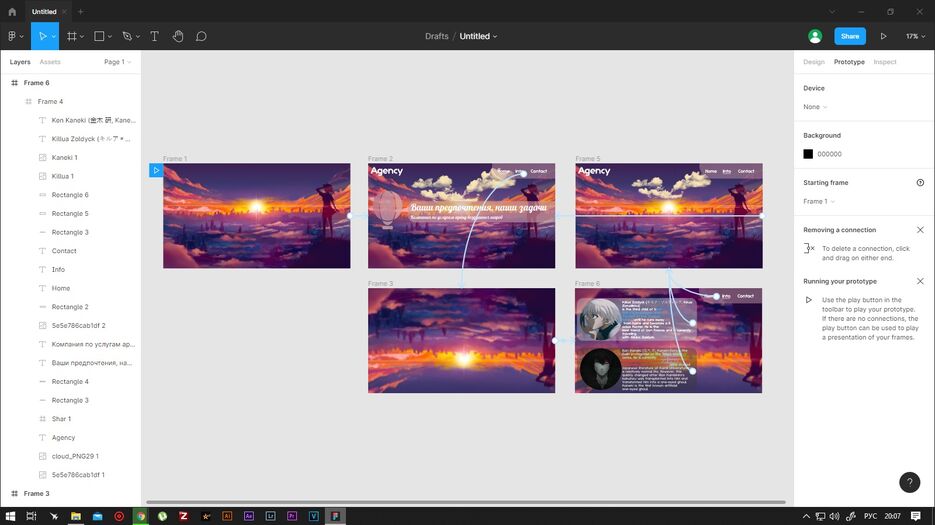Select the Rectangle shape tool
Image resolution: width=935 pixels, height=525 pixels.
pos(100,36)
